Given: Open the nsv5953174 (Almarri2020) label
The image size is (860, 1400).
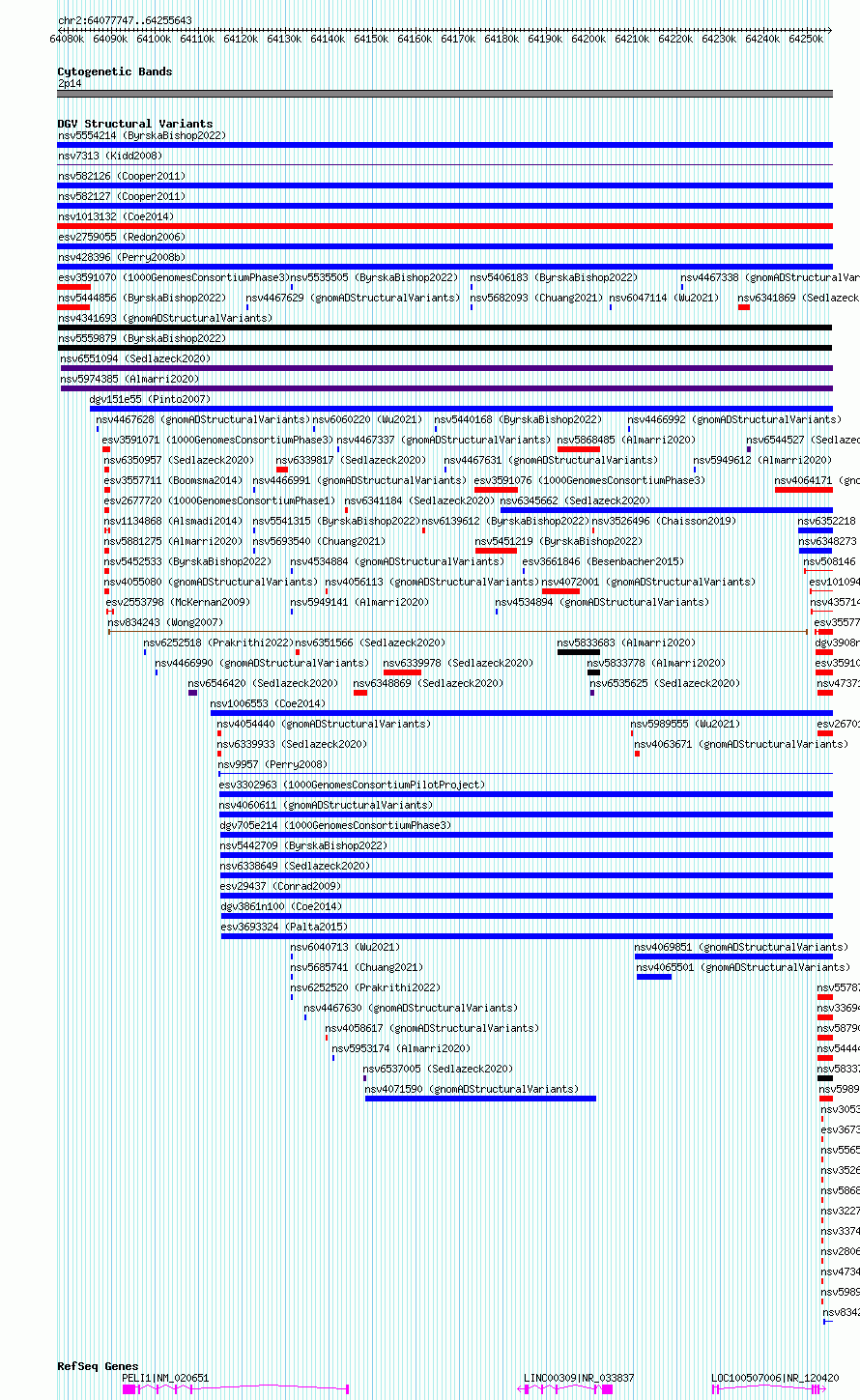Looking at the screenshot, I should tap(401, 1048).
